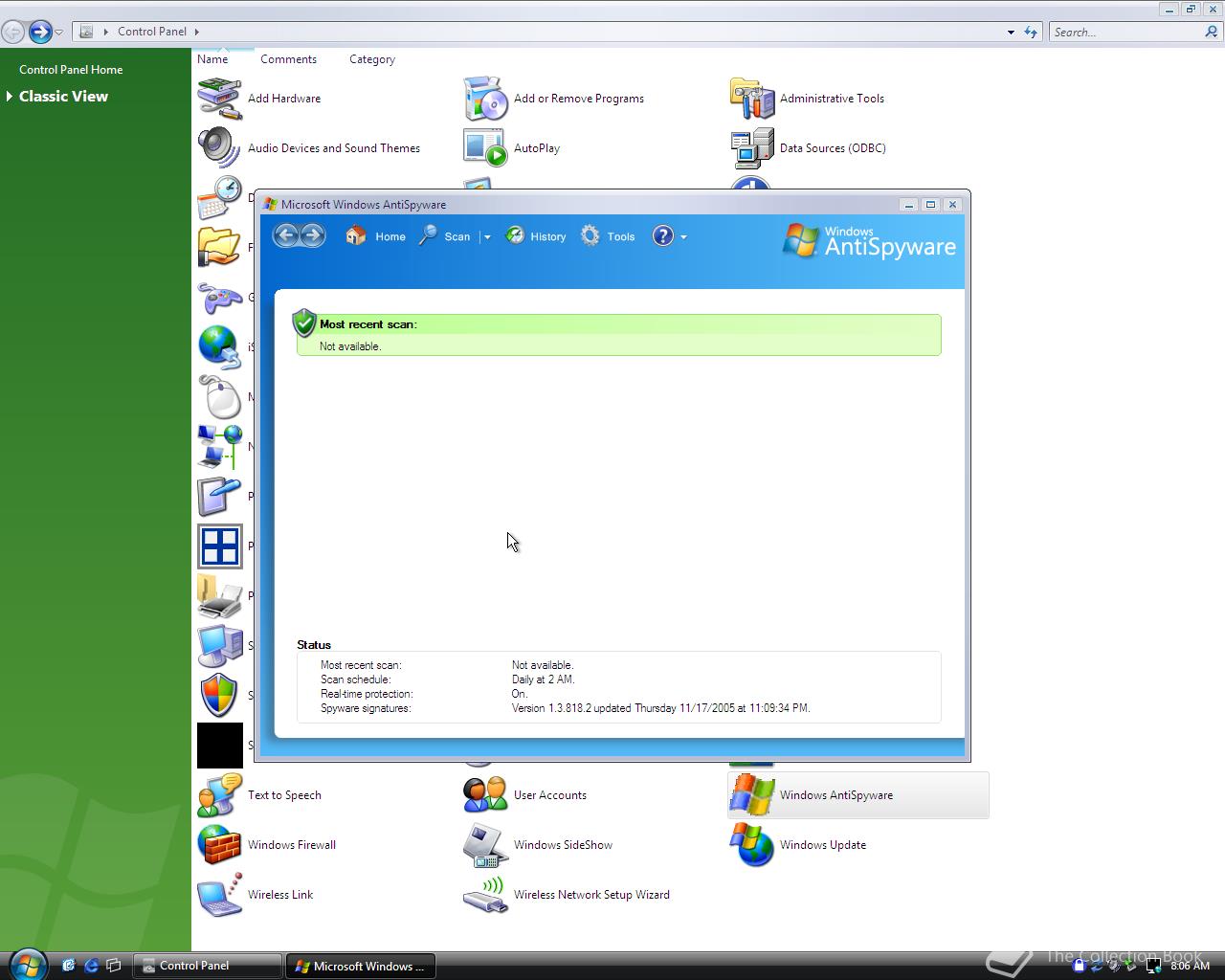Start a scan from the AntiSpyware toolbar
Screen dimensions: 1225x980
[x=445, y=236]
